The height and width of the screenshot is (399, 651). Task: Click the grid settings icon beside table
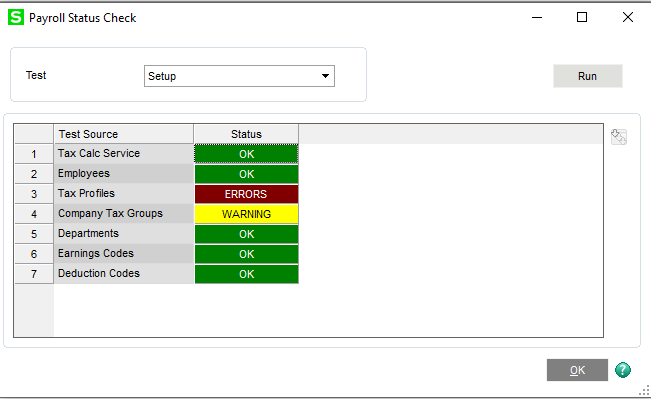(x=619, y=137)
